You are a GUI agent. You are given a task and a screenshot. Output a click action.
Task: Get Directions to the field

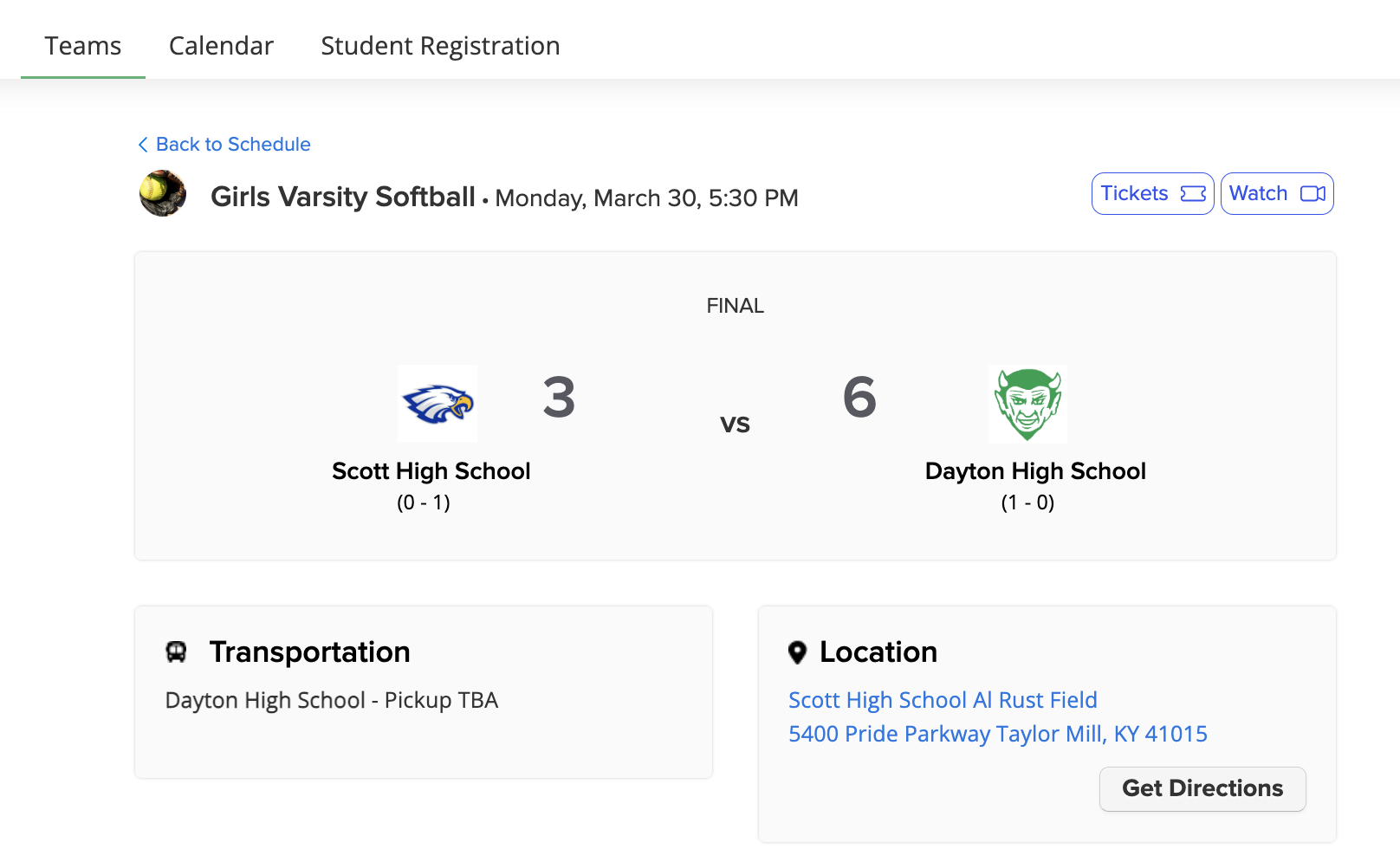pos(1202,788)
